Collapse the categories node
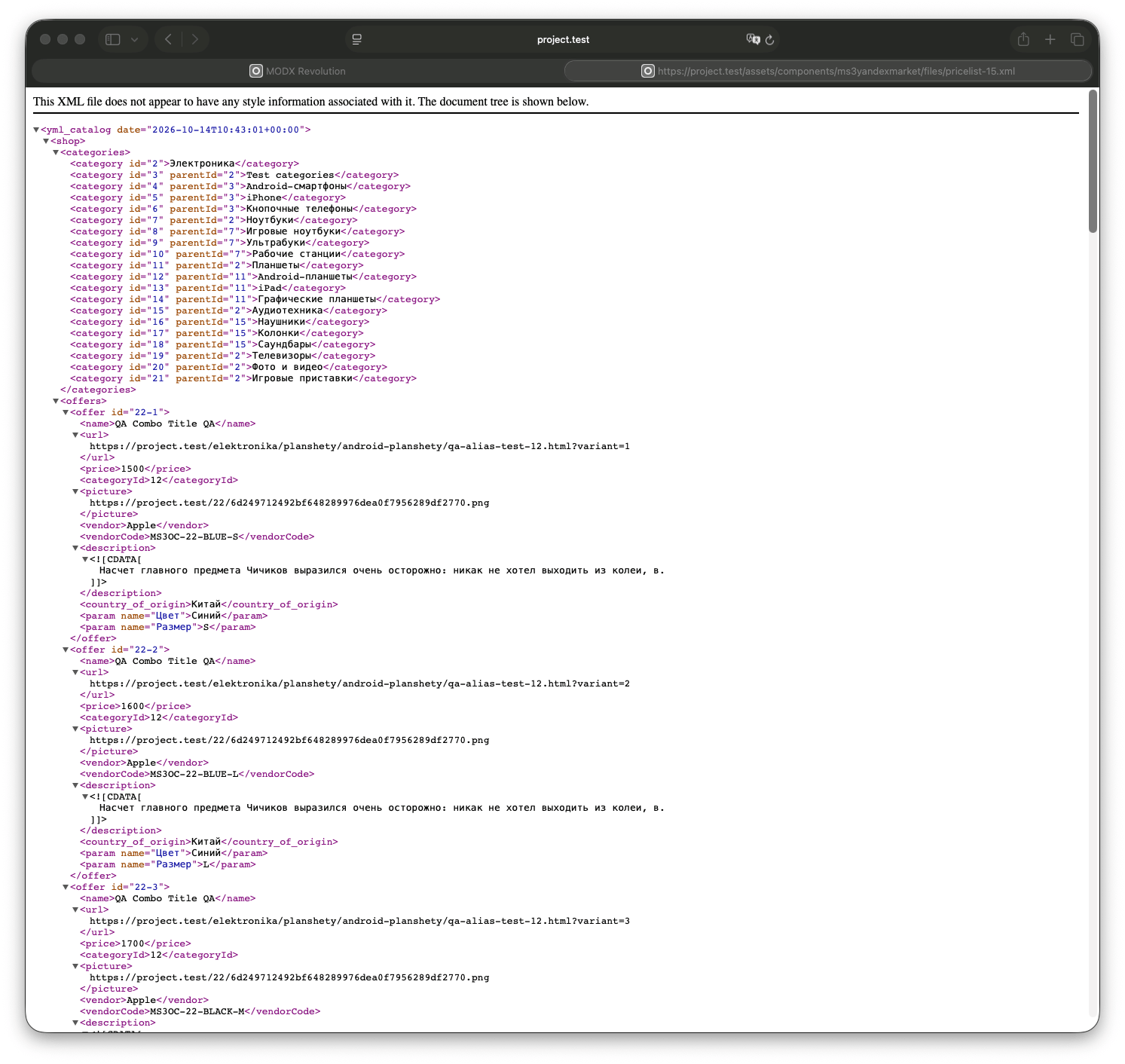Screen dimensions: 1125x1064 tap(56, 152)
